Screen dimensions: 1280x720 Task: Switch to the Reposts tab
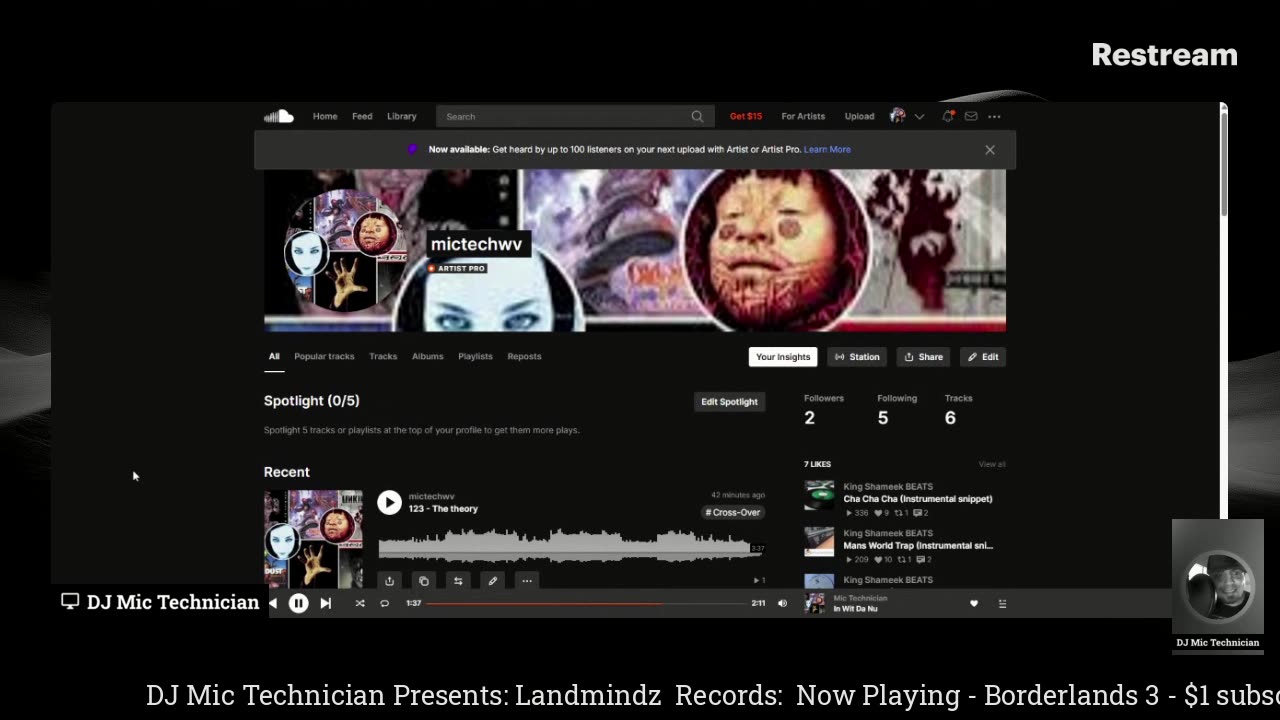click(x=524, y=356)
